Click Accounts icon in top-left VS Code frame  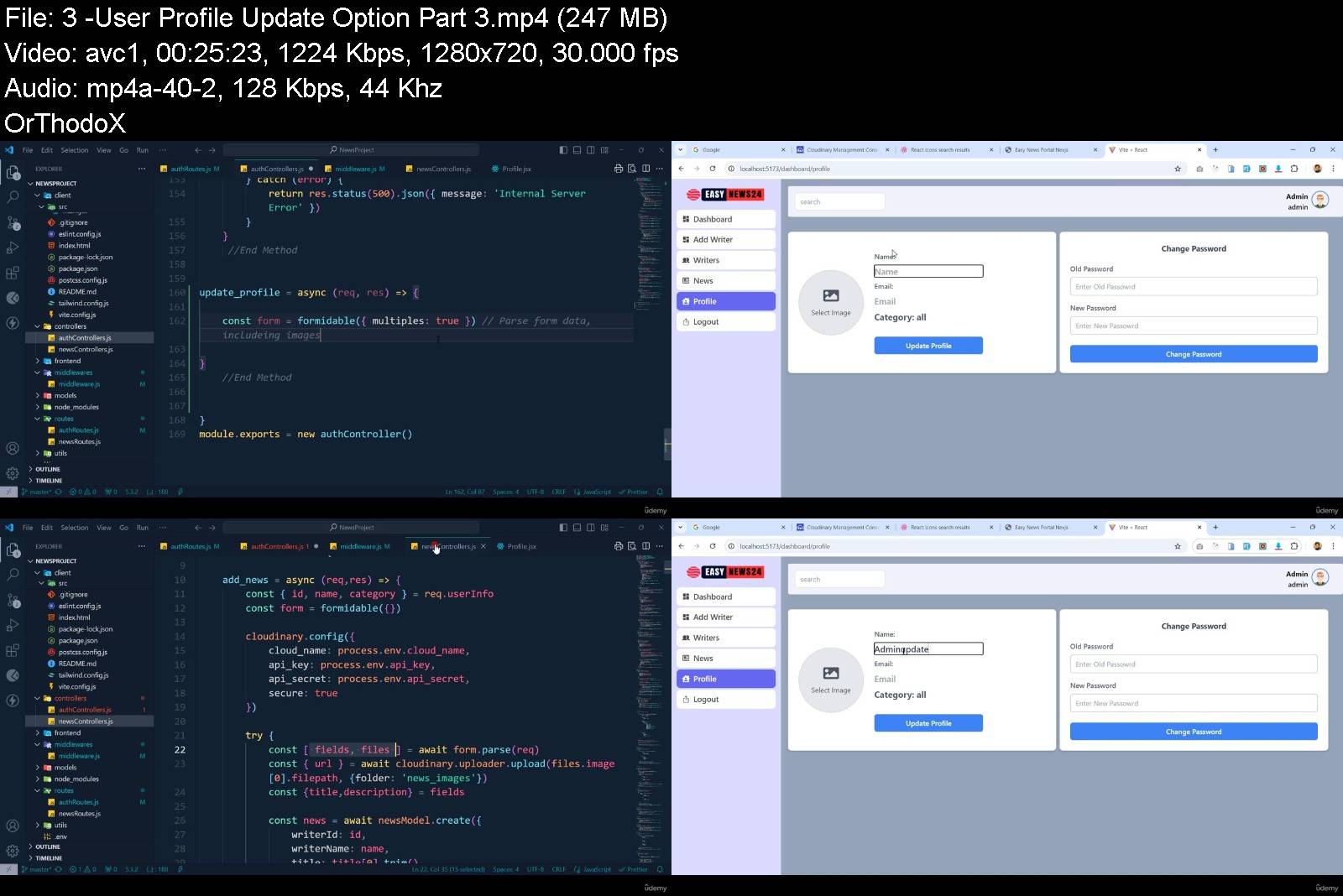pos(13,448)
